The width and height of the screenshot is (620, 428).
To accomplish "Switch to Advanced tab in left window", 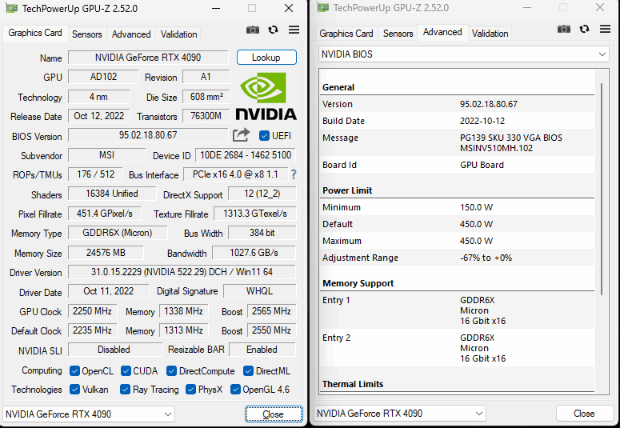I will point(131,34).
